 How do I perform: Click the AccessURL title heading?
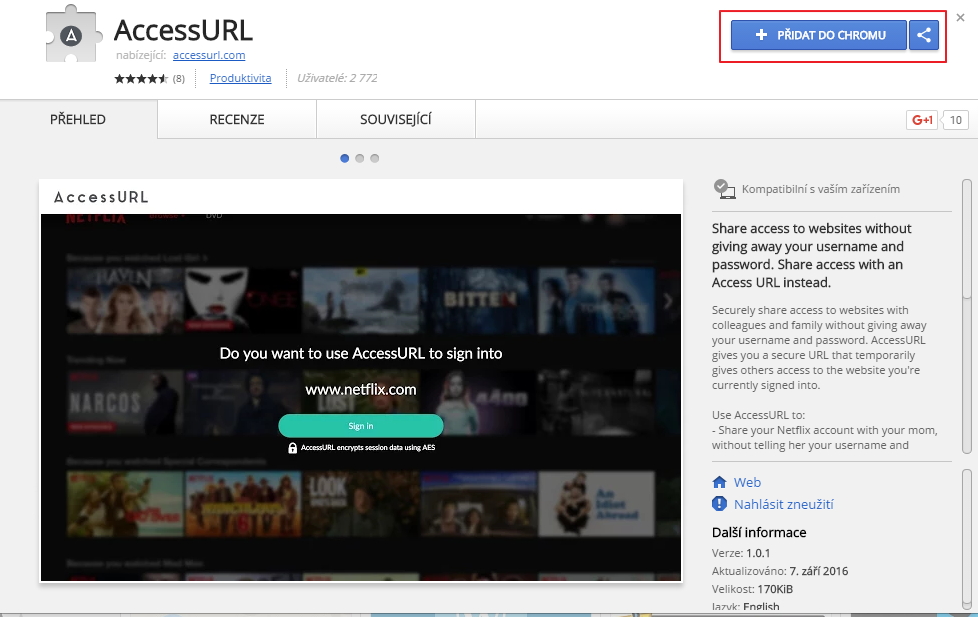(x=183, y=30)
